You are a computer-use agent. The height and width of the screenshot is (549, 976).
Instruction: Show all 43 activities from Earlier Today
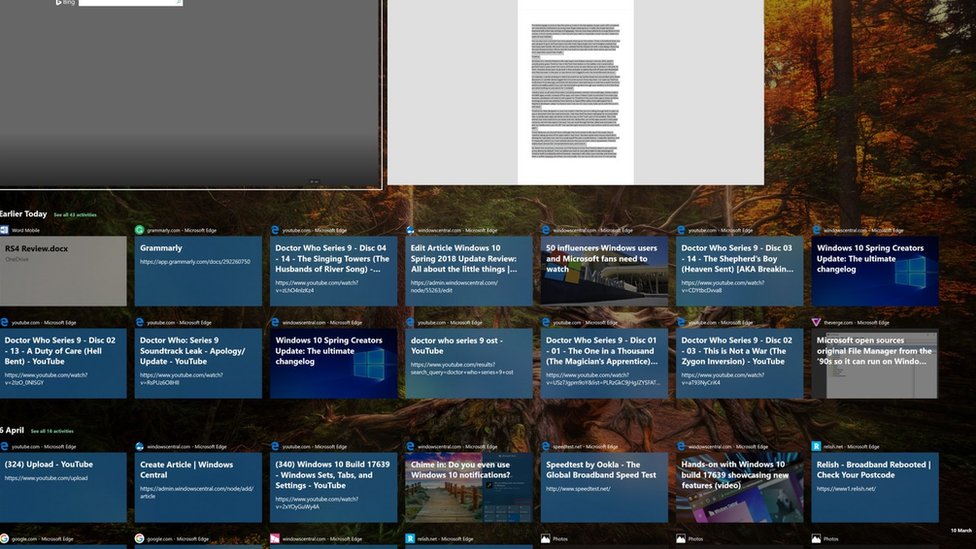click(x=76, y=215)
